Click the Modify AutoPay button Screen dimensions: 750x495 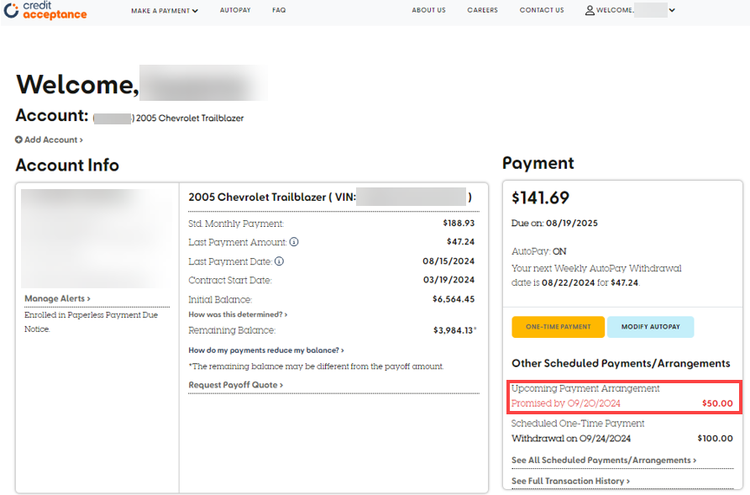[650, 327]
